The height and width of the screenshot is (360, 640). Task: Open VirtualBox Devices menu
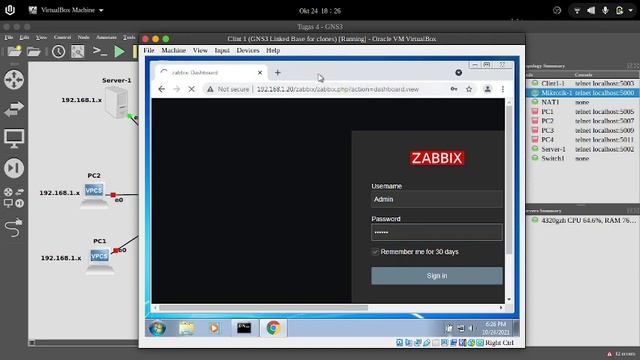[248, 50]
